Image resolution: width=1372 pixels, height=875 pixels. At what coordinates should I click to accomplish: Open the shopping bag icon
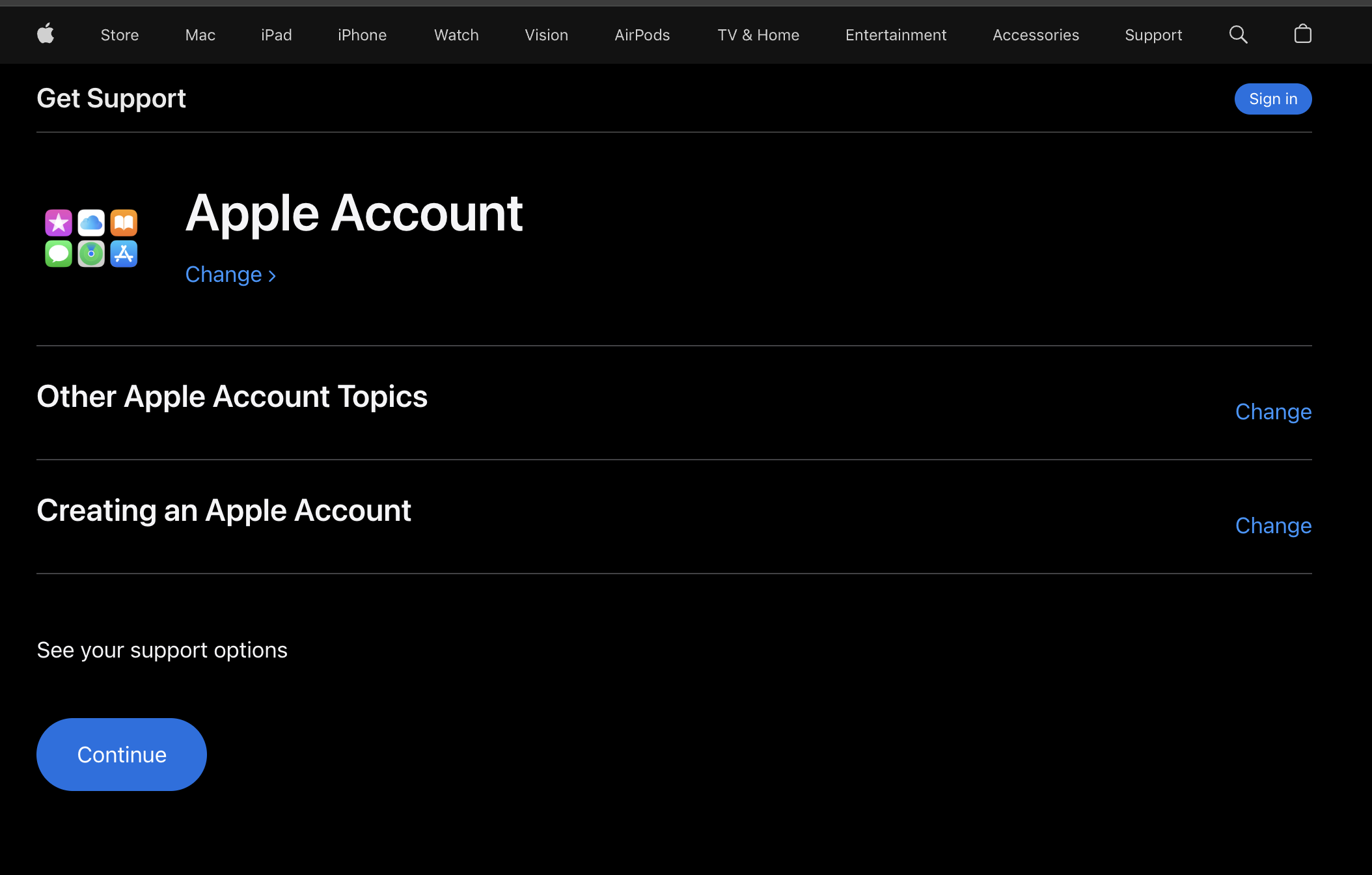point(1302,34)
